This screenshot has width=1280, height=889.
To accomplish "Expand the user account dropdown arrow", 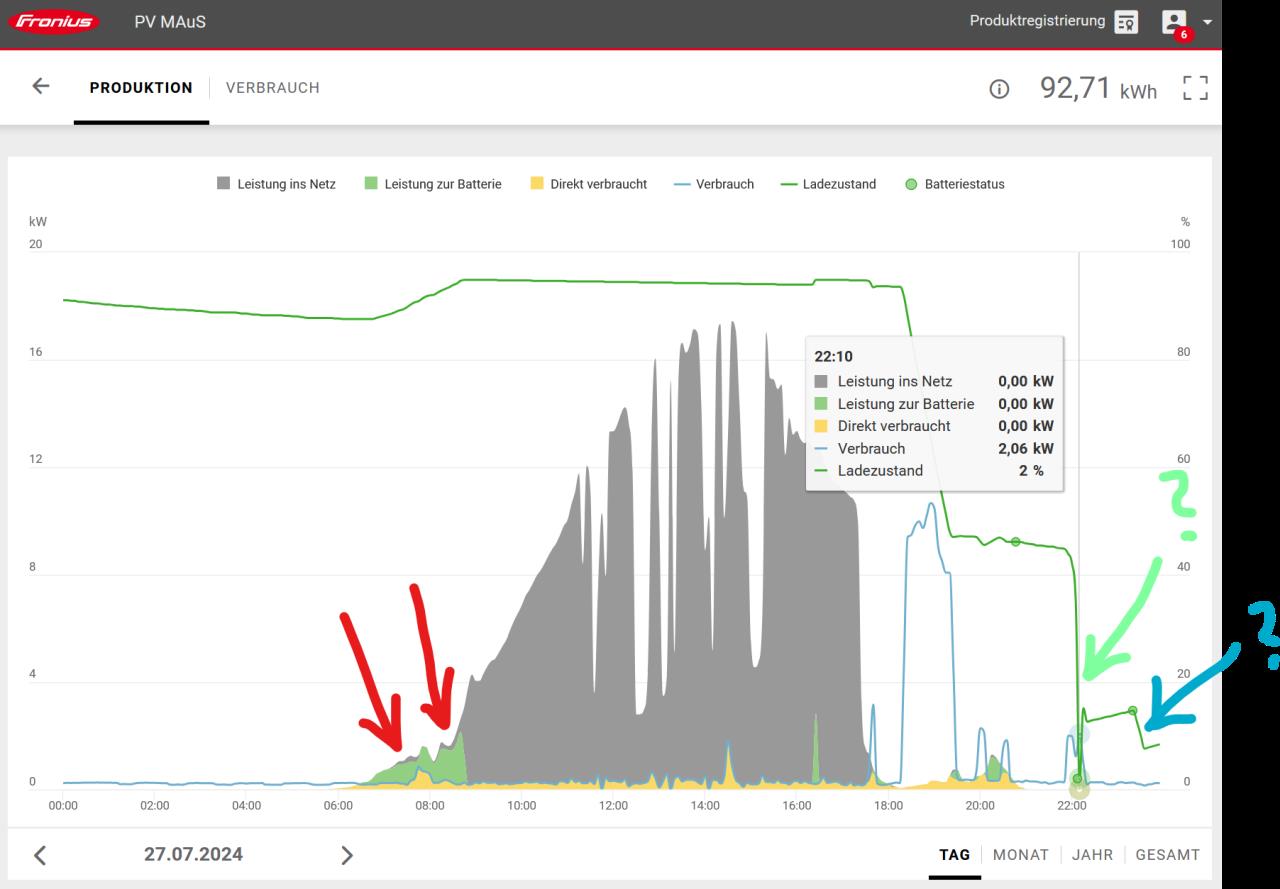I will [x=1208, y=22].
